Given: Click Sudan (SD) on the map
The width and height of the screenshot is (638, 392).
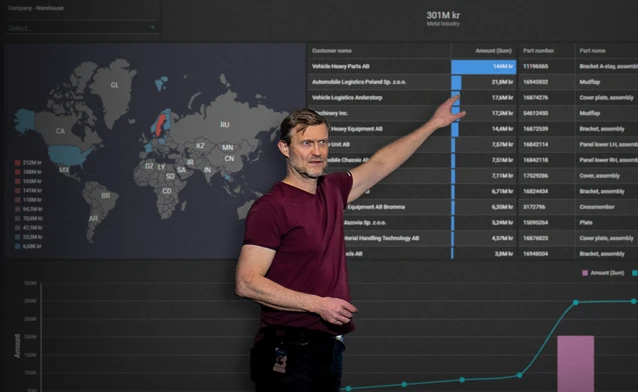Looking at the screenshot, I should 170,176.
